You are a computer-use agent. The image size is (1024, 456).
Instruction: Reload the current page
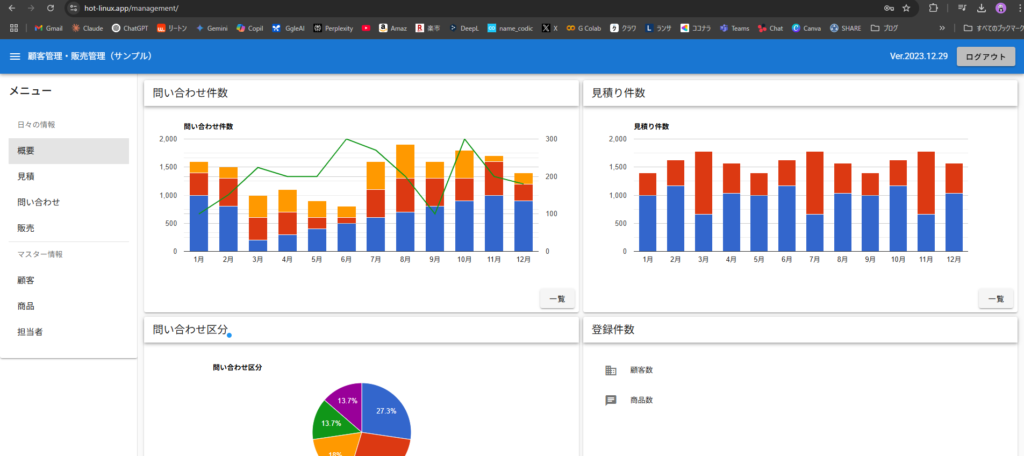(x=51, y=8)
